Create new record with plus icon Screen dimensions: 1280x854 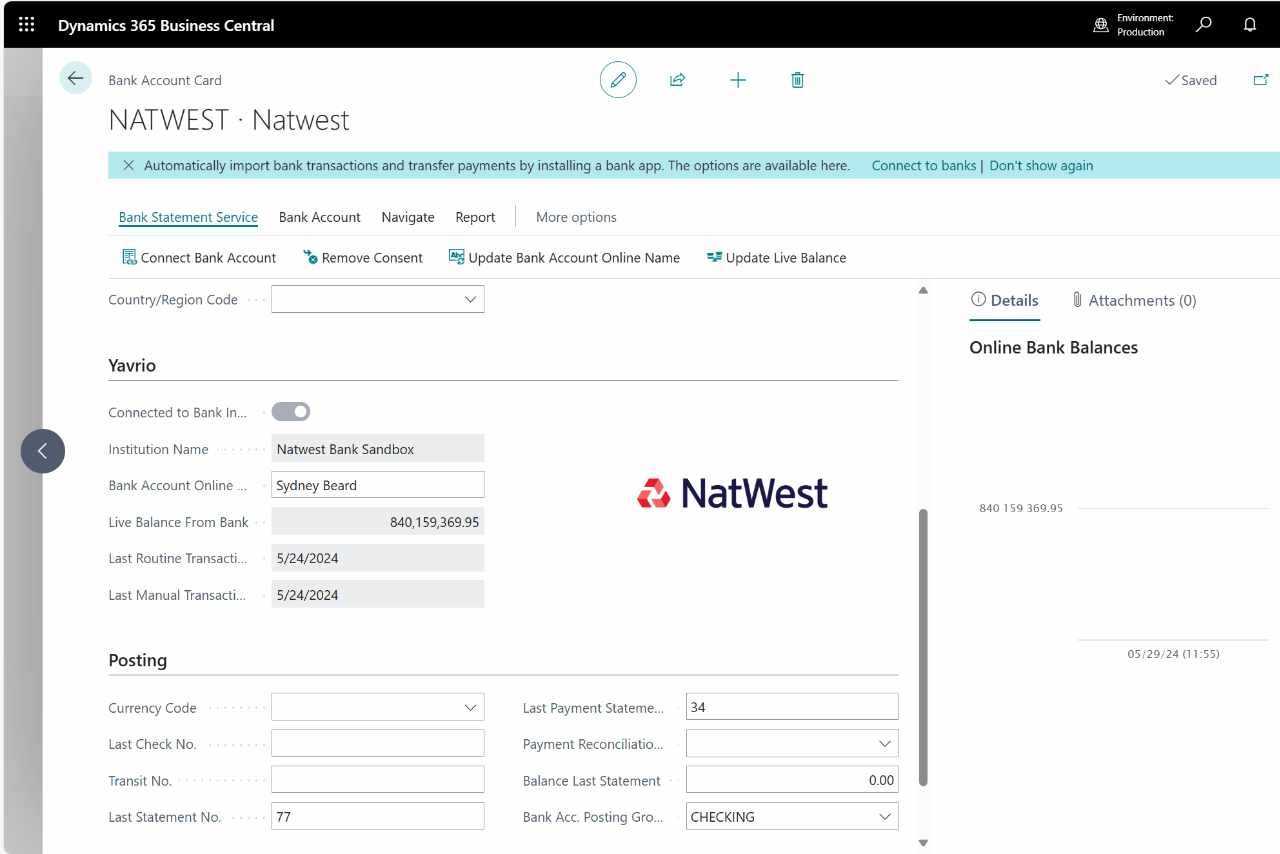738,80
